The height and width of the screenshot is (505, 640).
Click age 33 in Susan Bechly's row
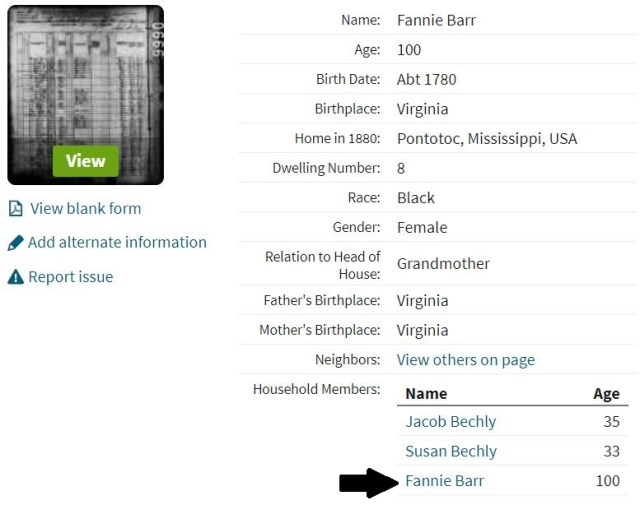click(611, 451)
